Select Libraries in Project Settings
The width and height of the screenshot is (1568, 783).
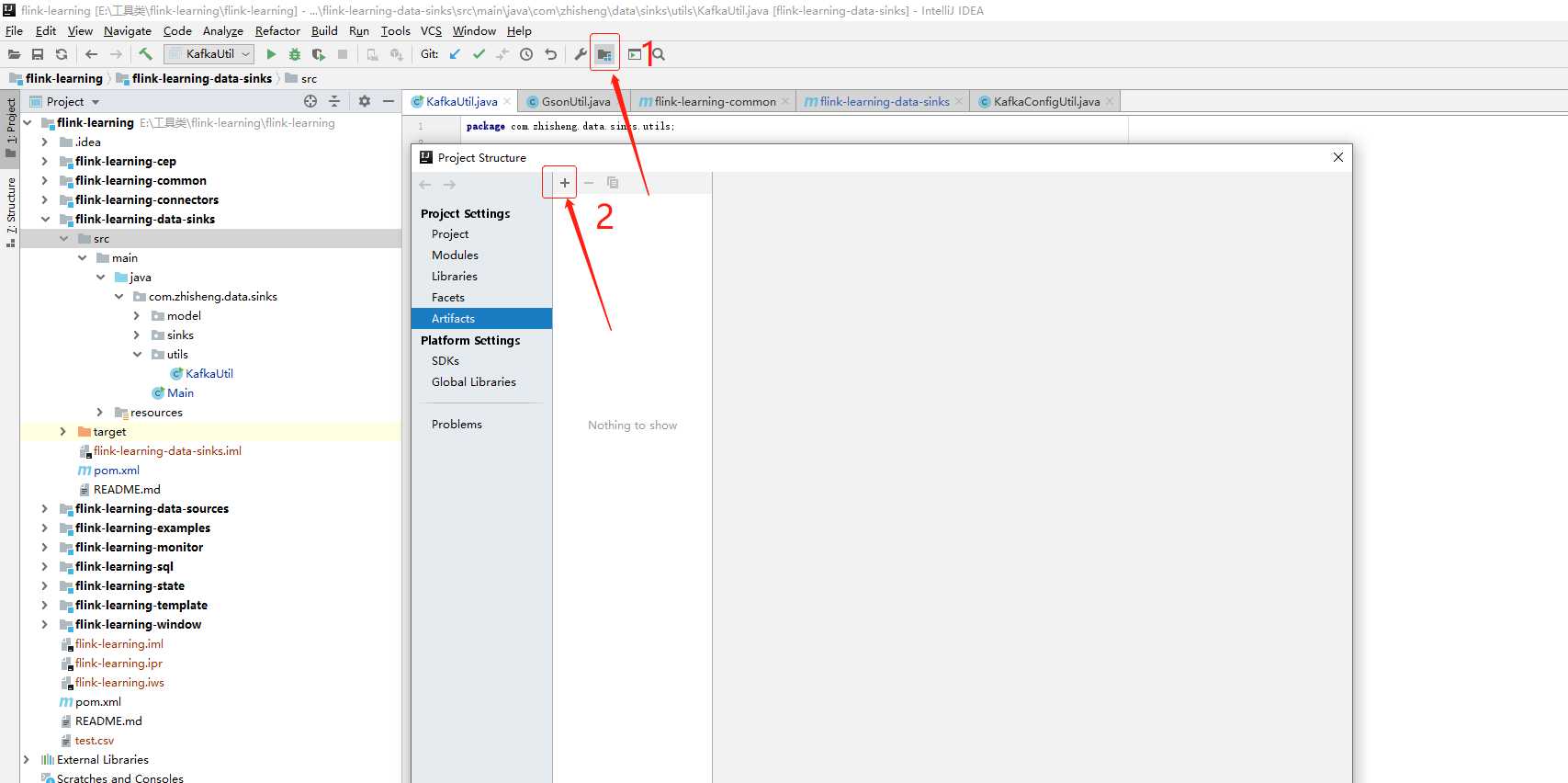(455, 276)
